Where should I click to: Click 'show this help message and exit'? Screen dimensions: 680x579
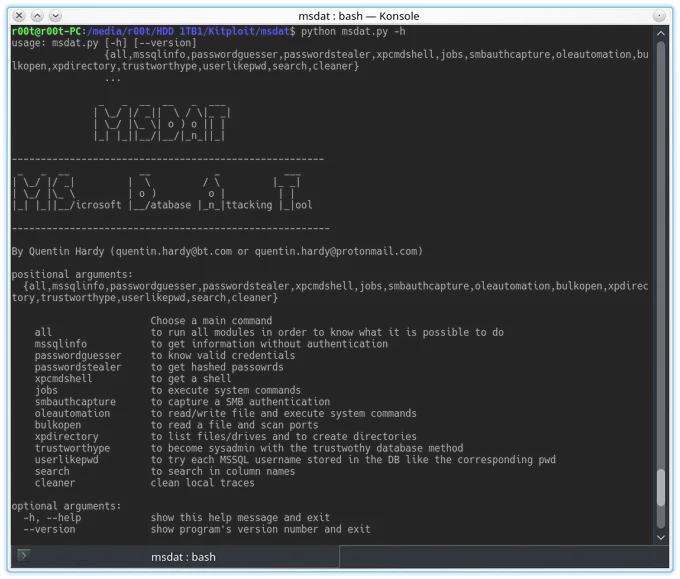pyautogui.click(x=240, y=517)
